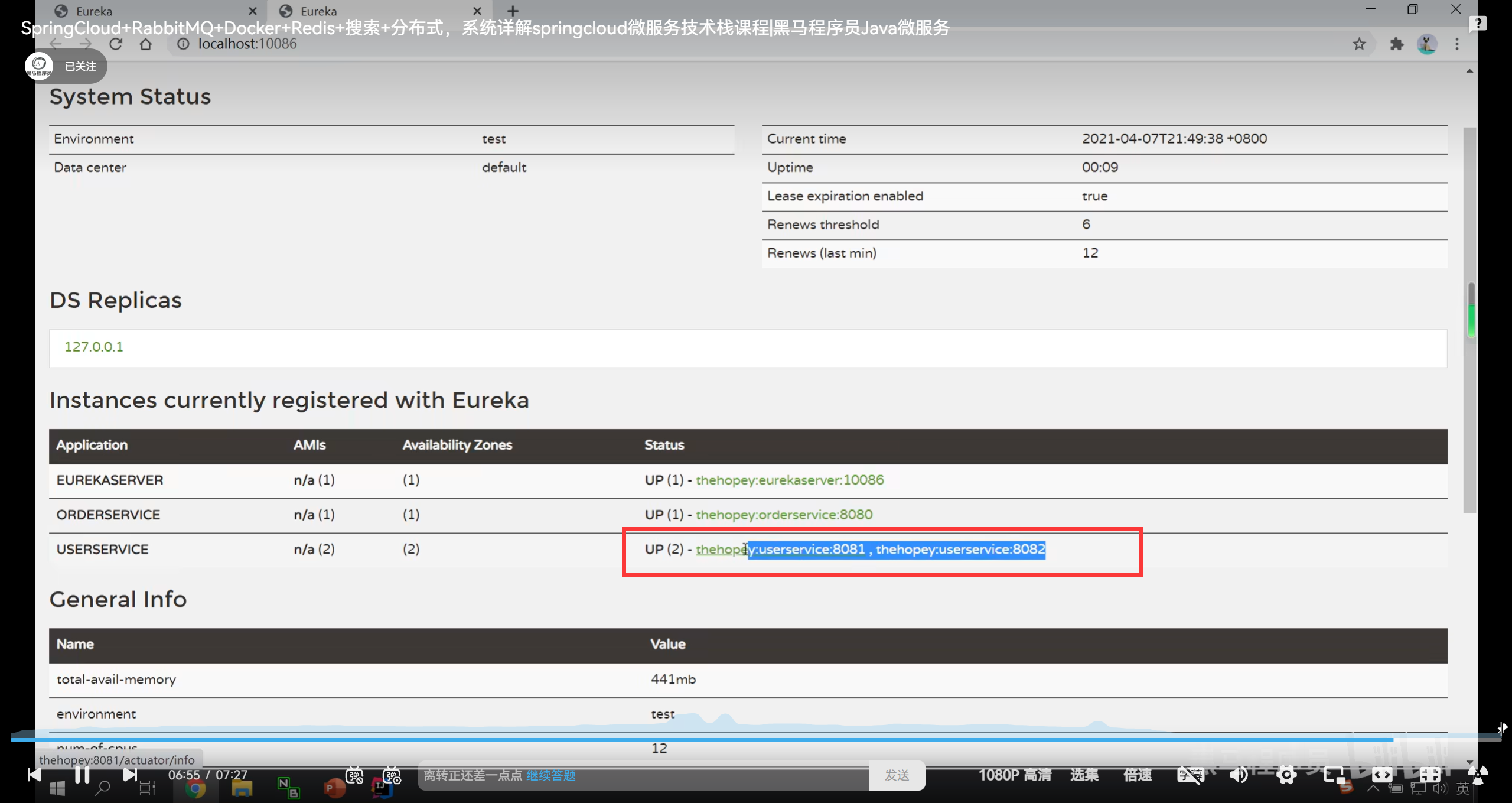Image resolution: width=1512 pixels, height=803 pixels.
Task: Seek along the video progress bar
Action: [x=756, y=739]
